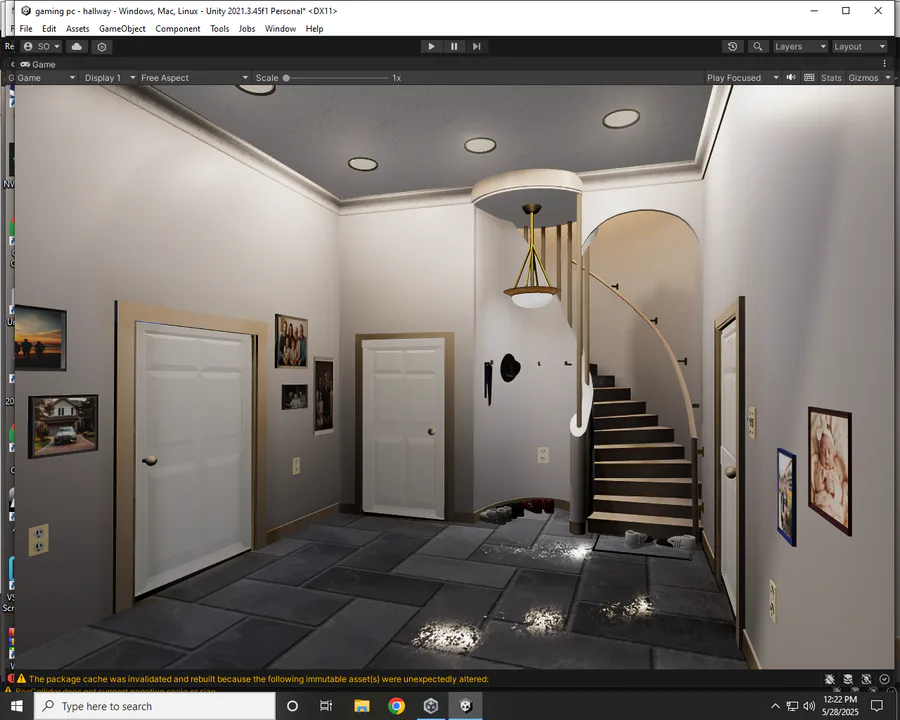This screenshot has width=900, height=720.
Task: Open the Undo History icon
Action: tap(732, 47)
